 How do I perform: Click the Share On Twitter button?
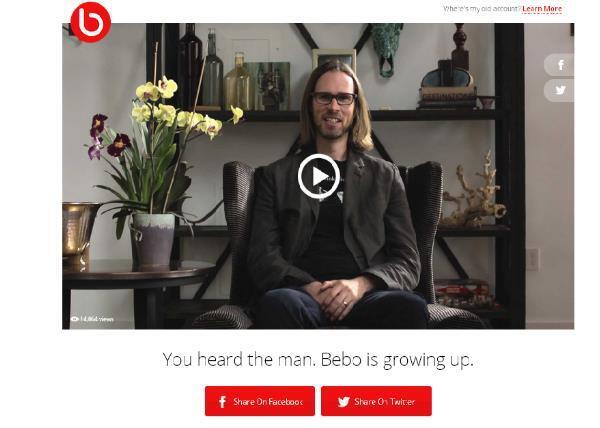pos(376,401)
